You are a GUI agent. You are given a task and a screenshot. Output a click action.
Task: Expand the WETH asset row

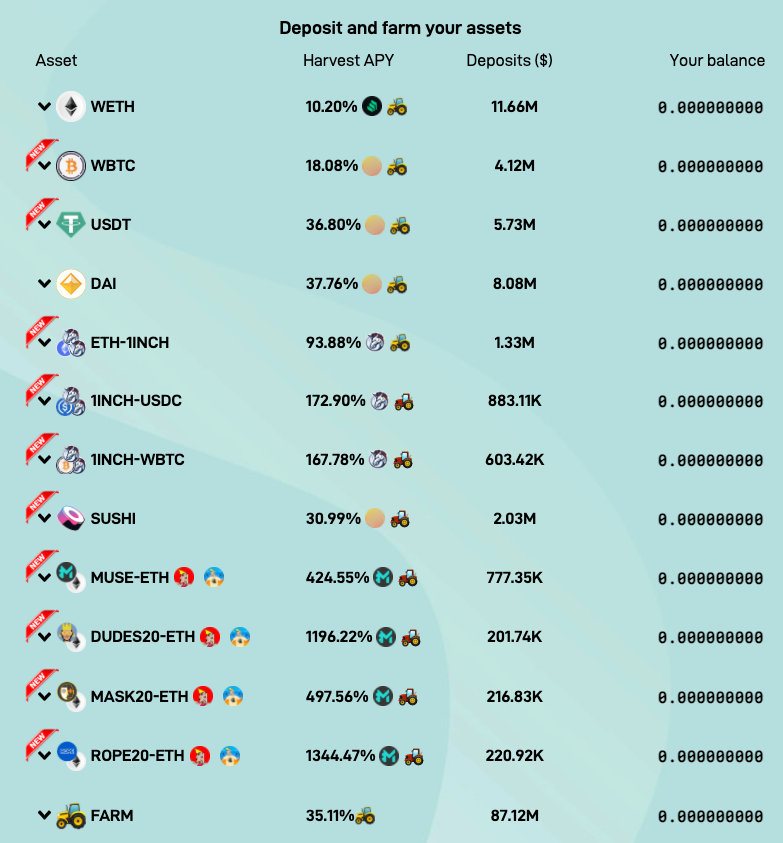coord(44,106)
